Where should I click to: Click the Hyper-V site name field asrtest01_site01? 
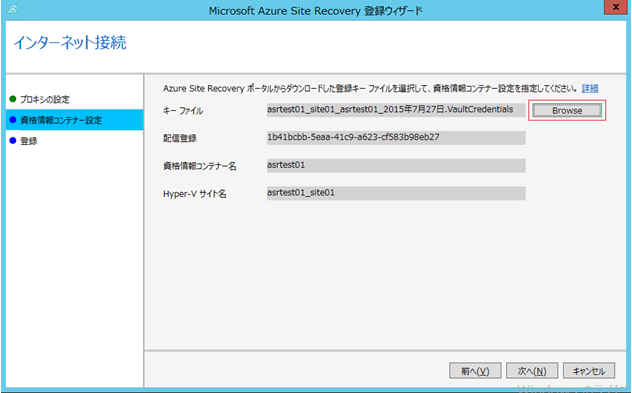pyautogui.click(x=396, y=193)
